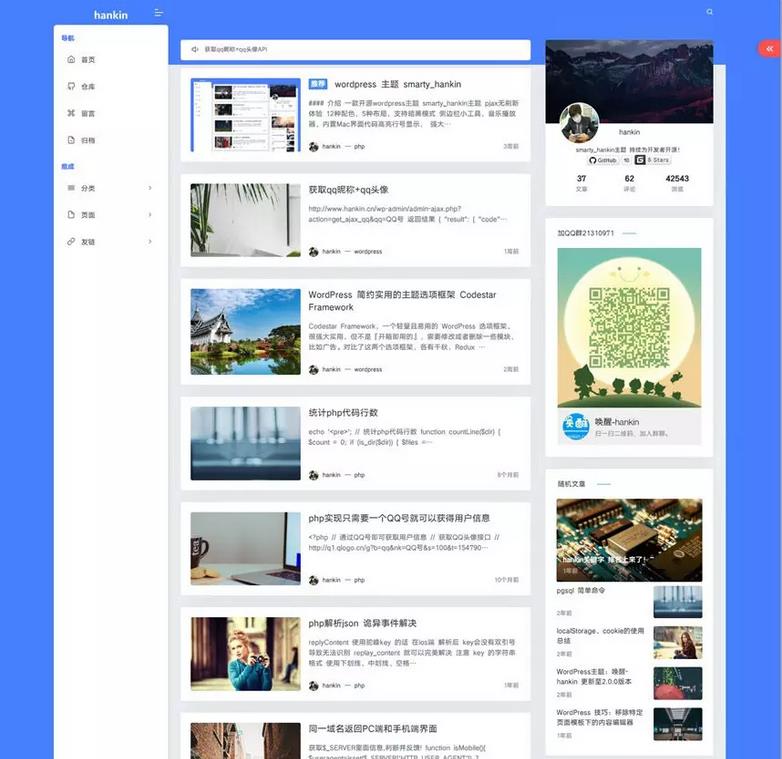Click the hankin profile avatar photo
The image size is (782, 759).
point(579,123)
